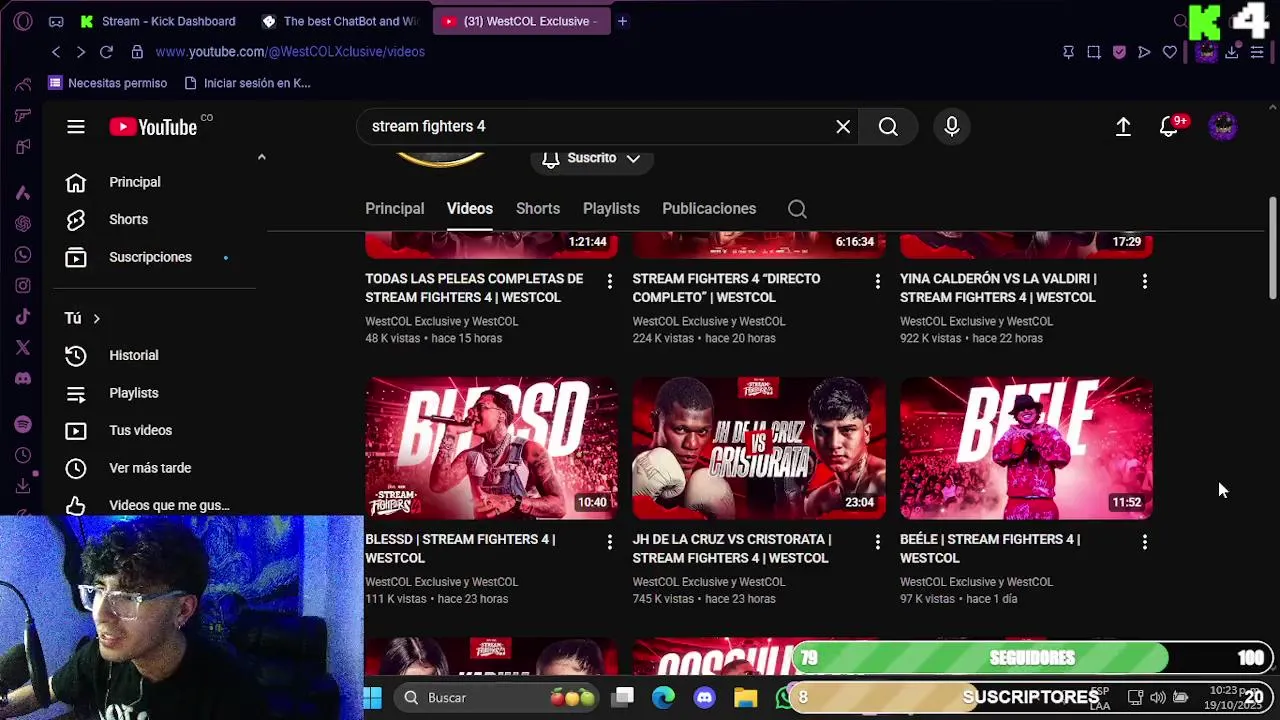Open Suscripciones in the YouTube sidebar

tap(153, 257)
